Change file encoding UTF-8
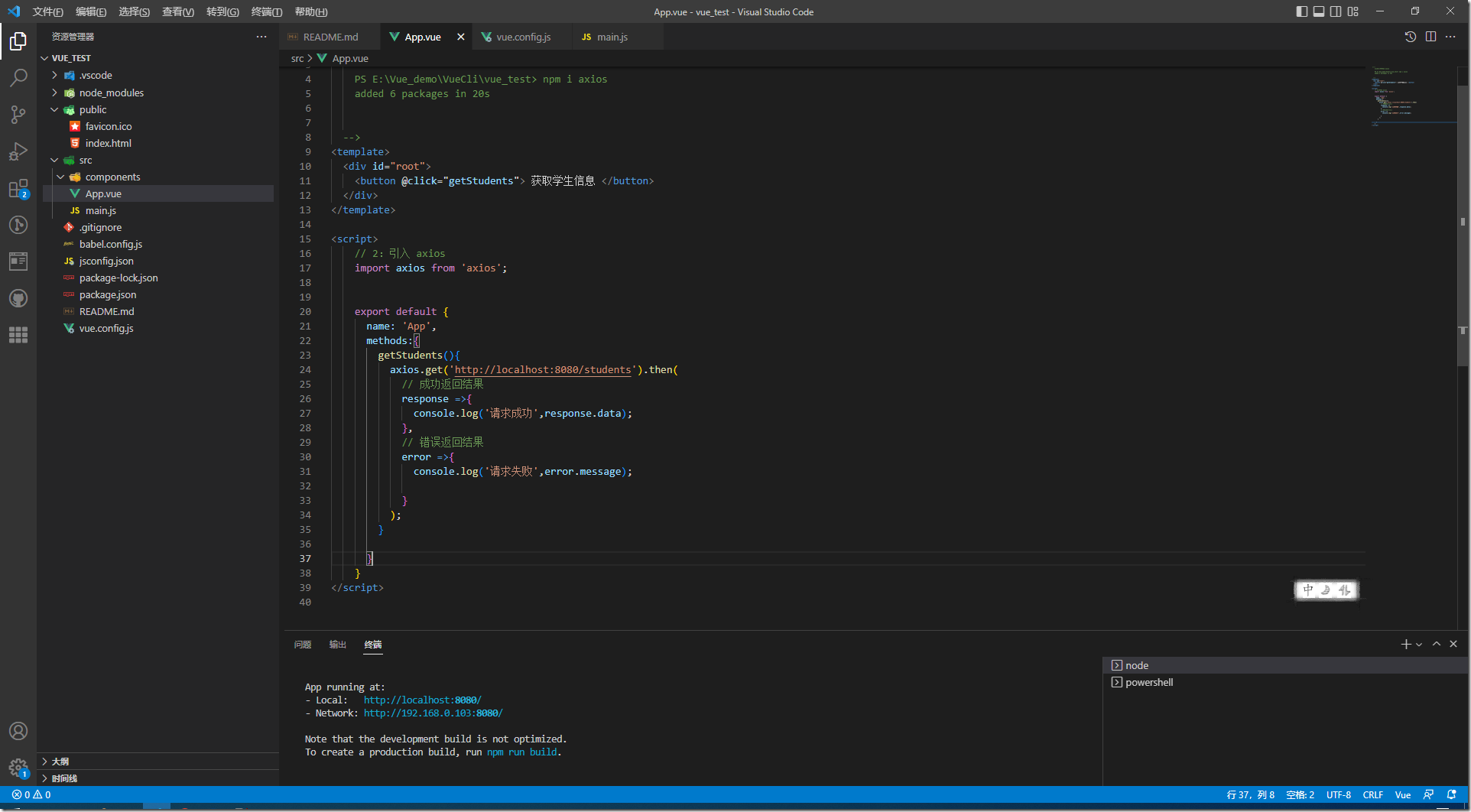The height and width of the screenshot is (812, 1471). click(1339, 795)
